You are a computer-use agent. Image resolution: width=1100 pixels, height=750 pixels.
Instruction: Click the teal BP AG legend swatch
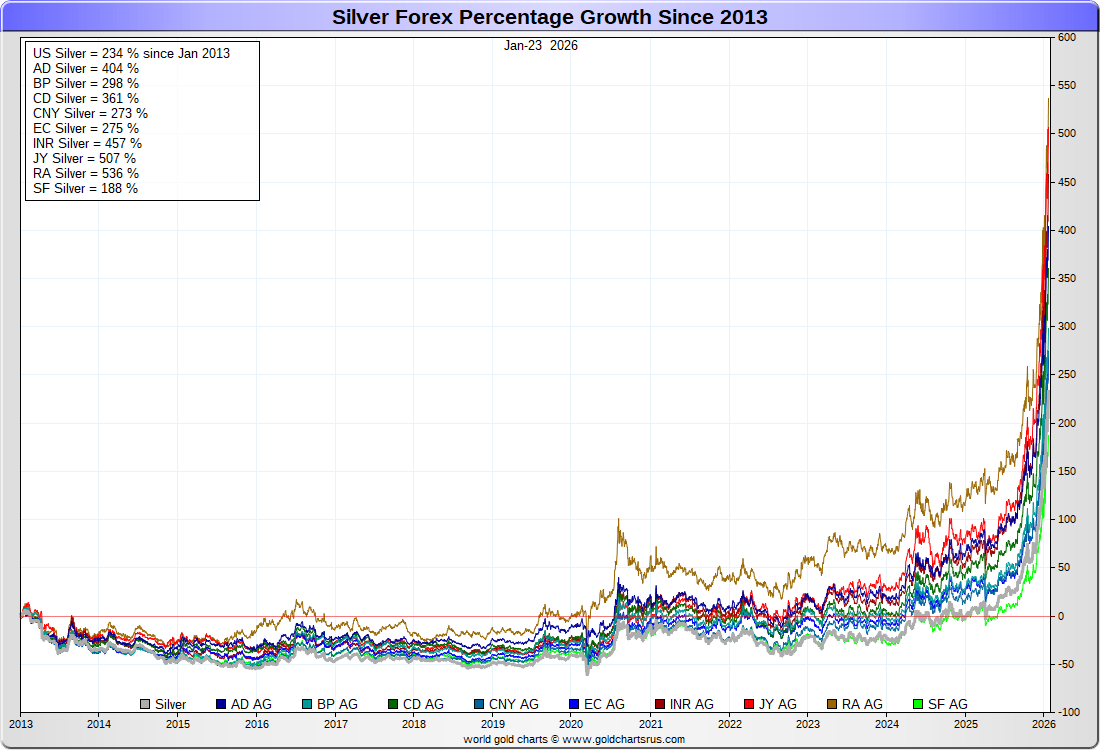[306, 705]
